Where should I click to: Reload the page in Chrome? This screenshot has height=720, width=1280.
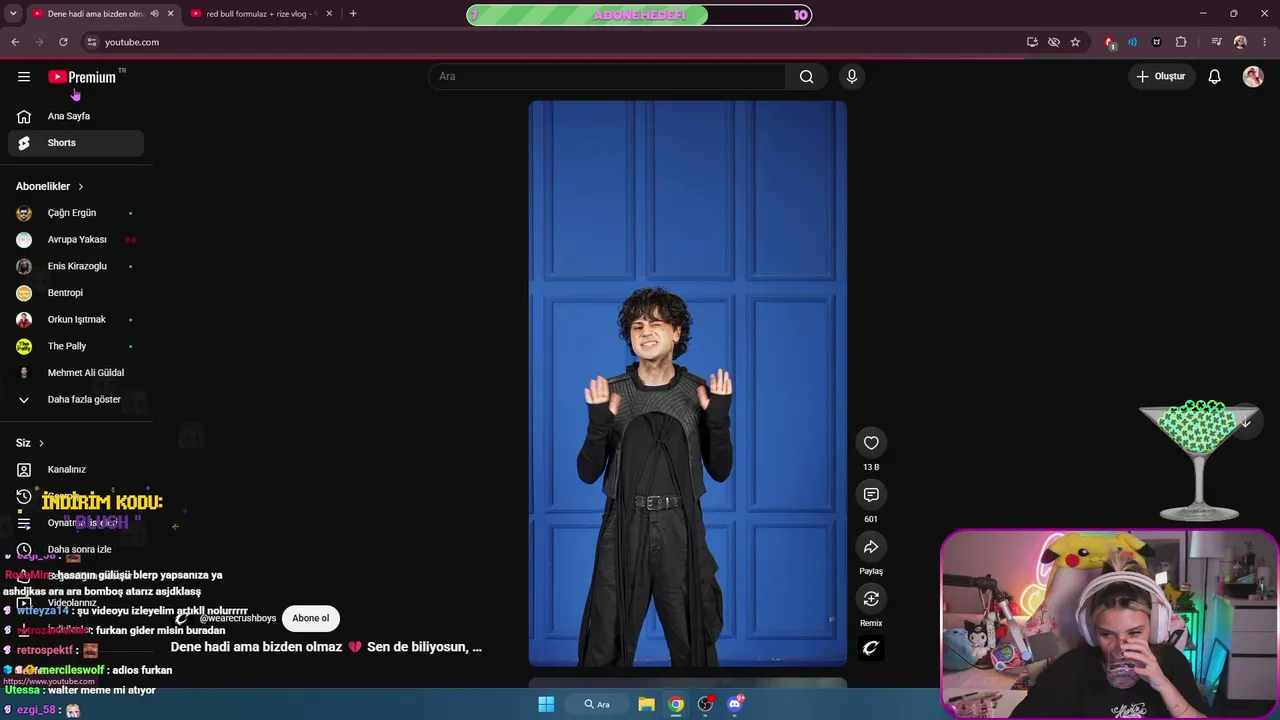[63, 42]
